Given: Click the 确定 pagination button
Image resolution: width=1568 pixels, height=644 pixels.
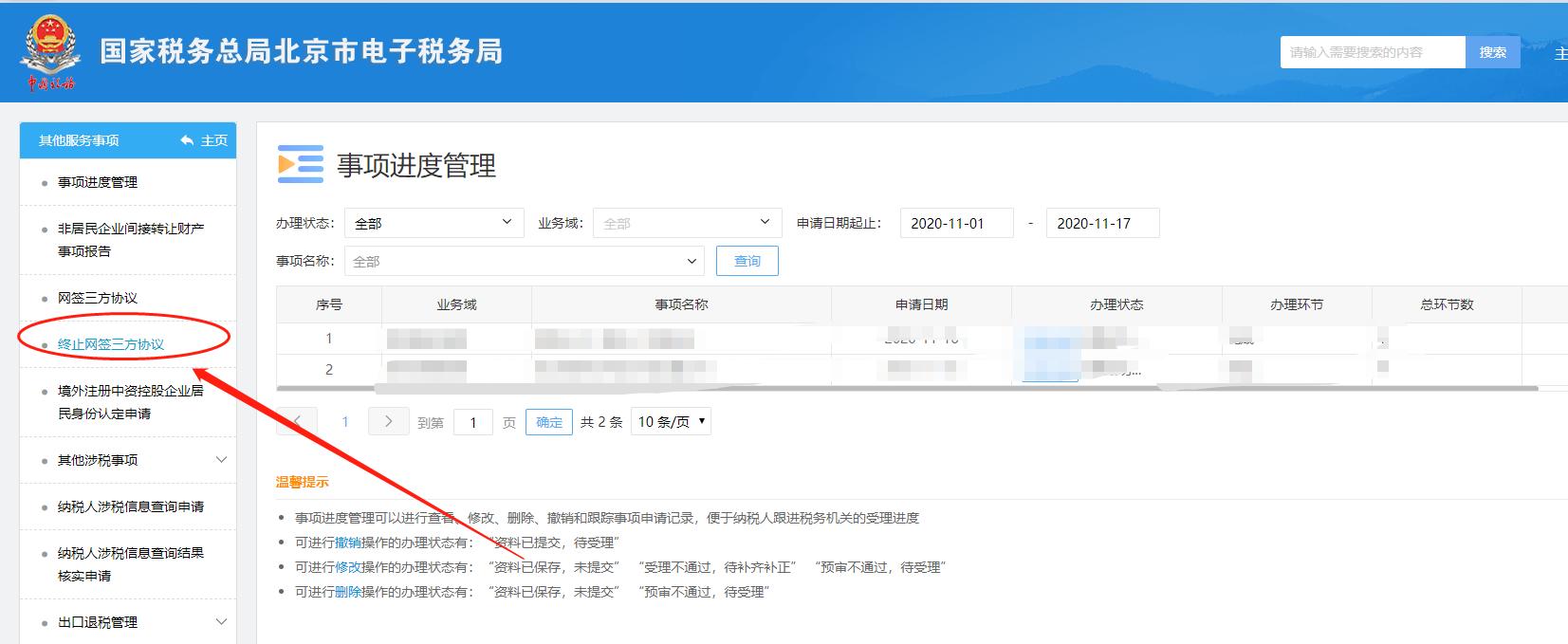Looking at the screenshot, I should (x=549, y=422).
